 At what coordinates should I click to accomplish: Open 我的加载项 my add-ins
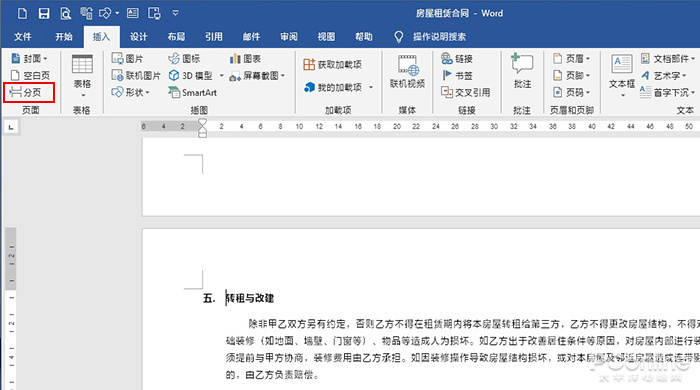pos(333,87)
